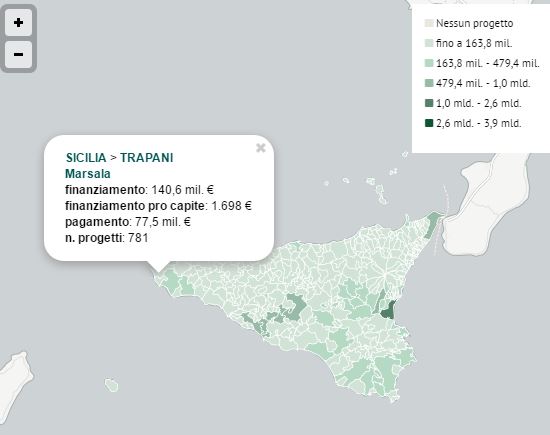Select the medium-green Caltanissetta municipality in central Sicily
This screenshot has height=435, width=550.
click(296, 306)
